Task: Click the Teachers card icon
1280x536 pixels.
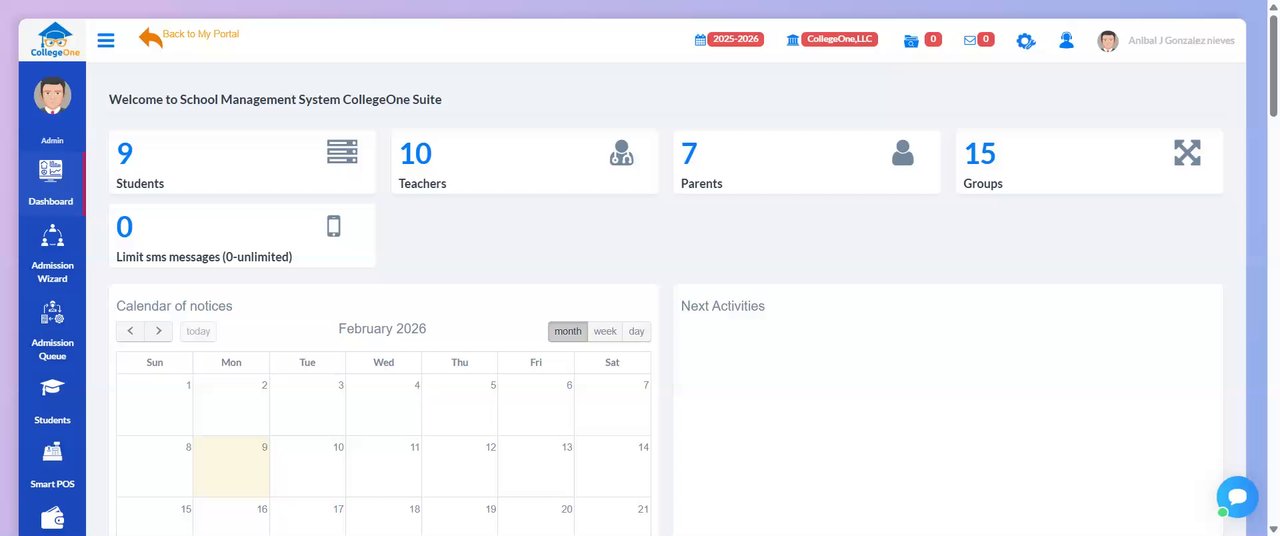Action: [x=621, y=153]
